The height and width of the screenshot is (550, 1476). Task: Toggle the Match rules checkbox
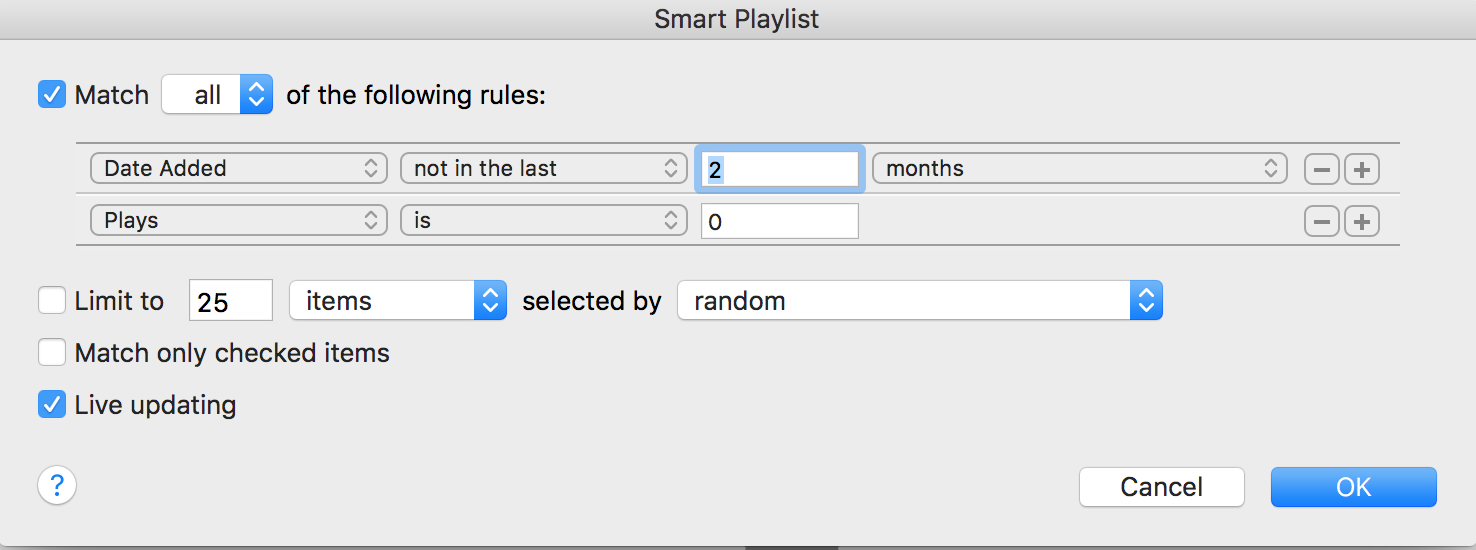pos(52,95)
